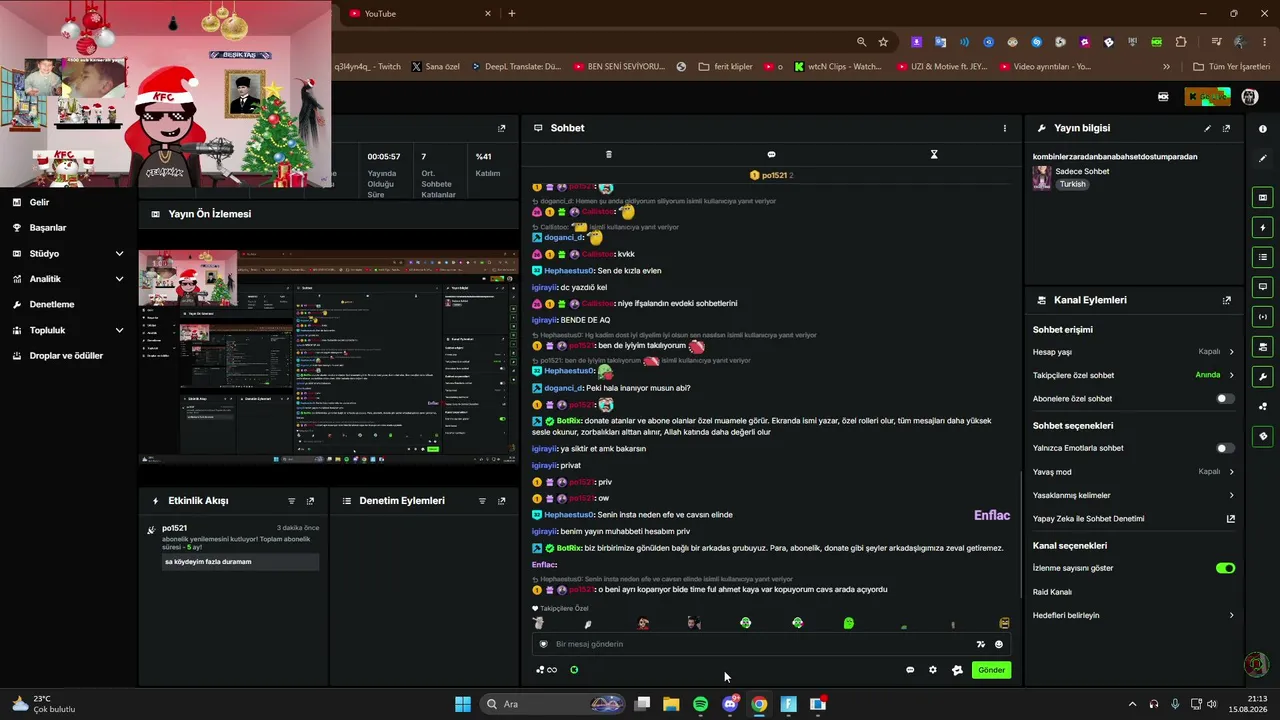This screenshot has width=1280, height=720.
Task: Click the info quick action icon
Action: click(1263, 128)
